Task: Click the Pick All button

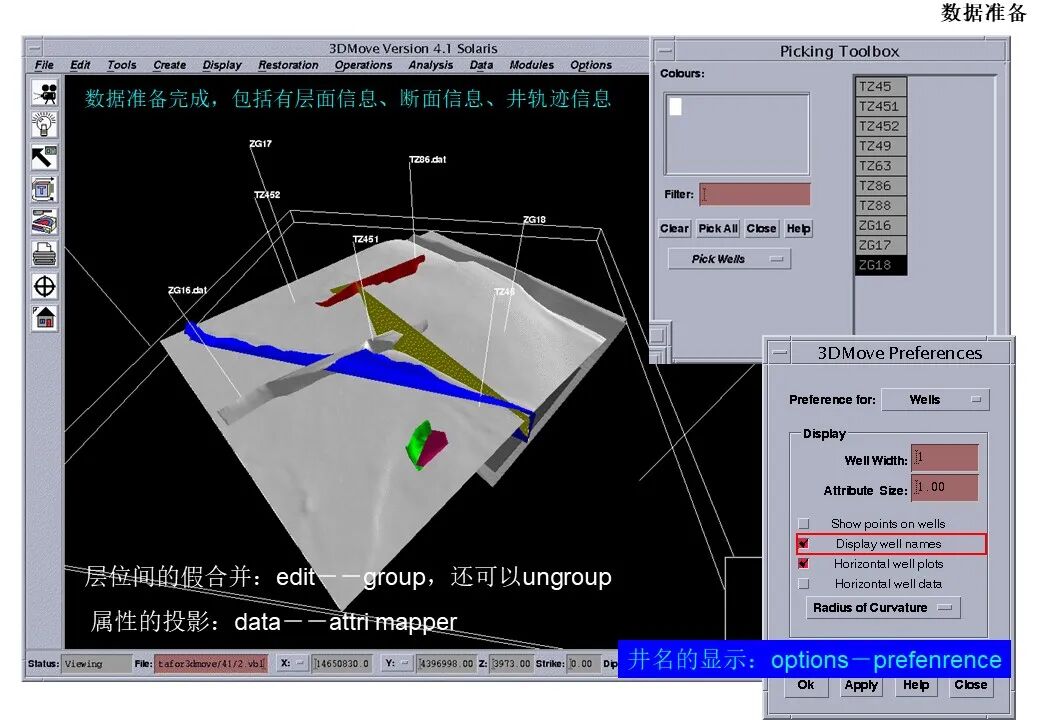Action: pos(718,229)
